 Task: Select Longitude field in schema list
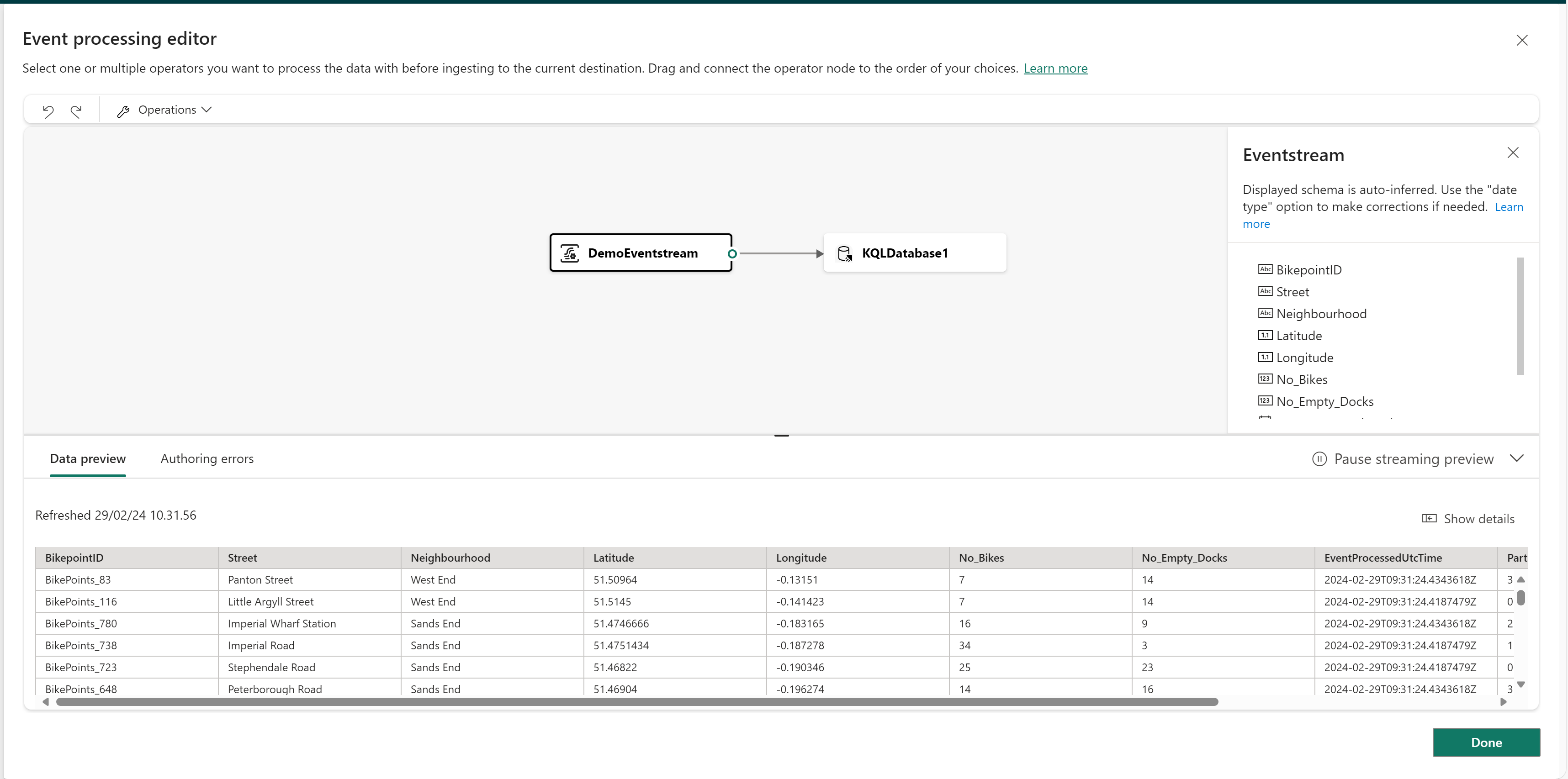(x=1304, y=358)
